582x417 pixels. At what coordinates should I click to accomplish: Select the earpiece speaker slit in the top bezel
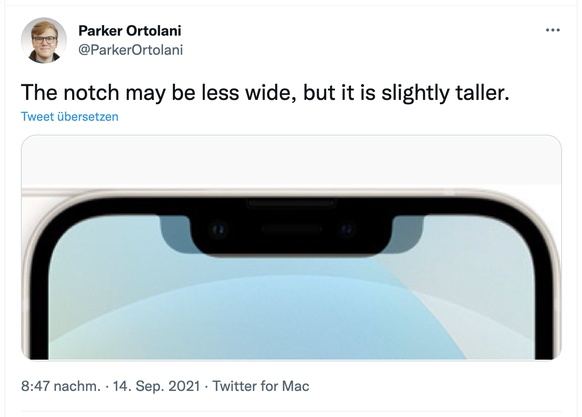pyautogui.click(x=291, y=203)
